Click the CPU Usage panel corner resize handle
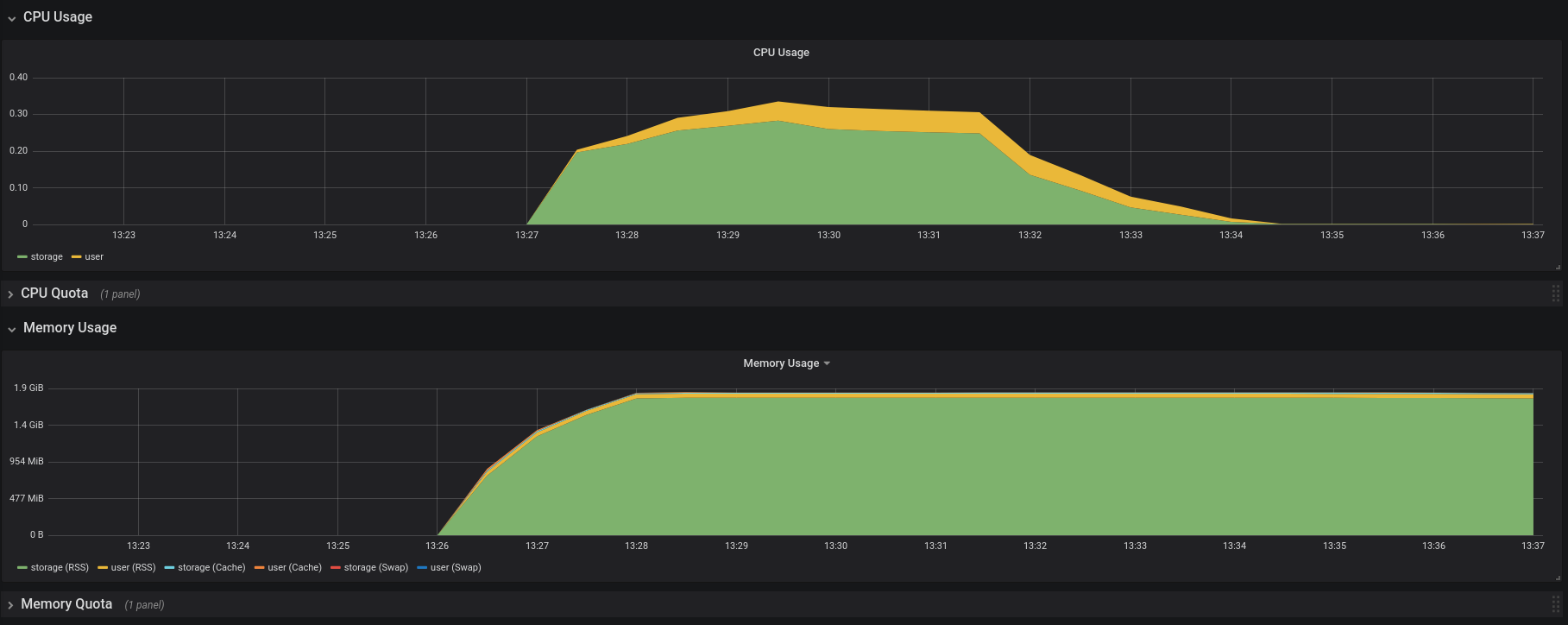 [x=1558, y=267]
